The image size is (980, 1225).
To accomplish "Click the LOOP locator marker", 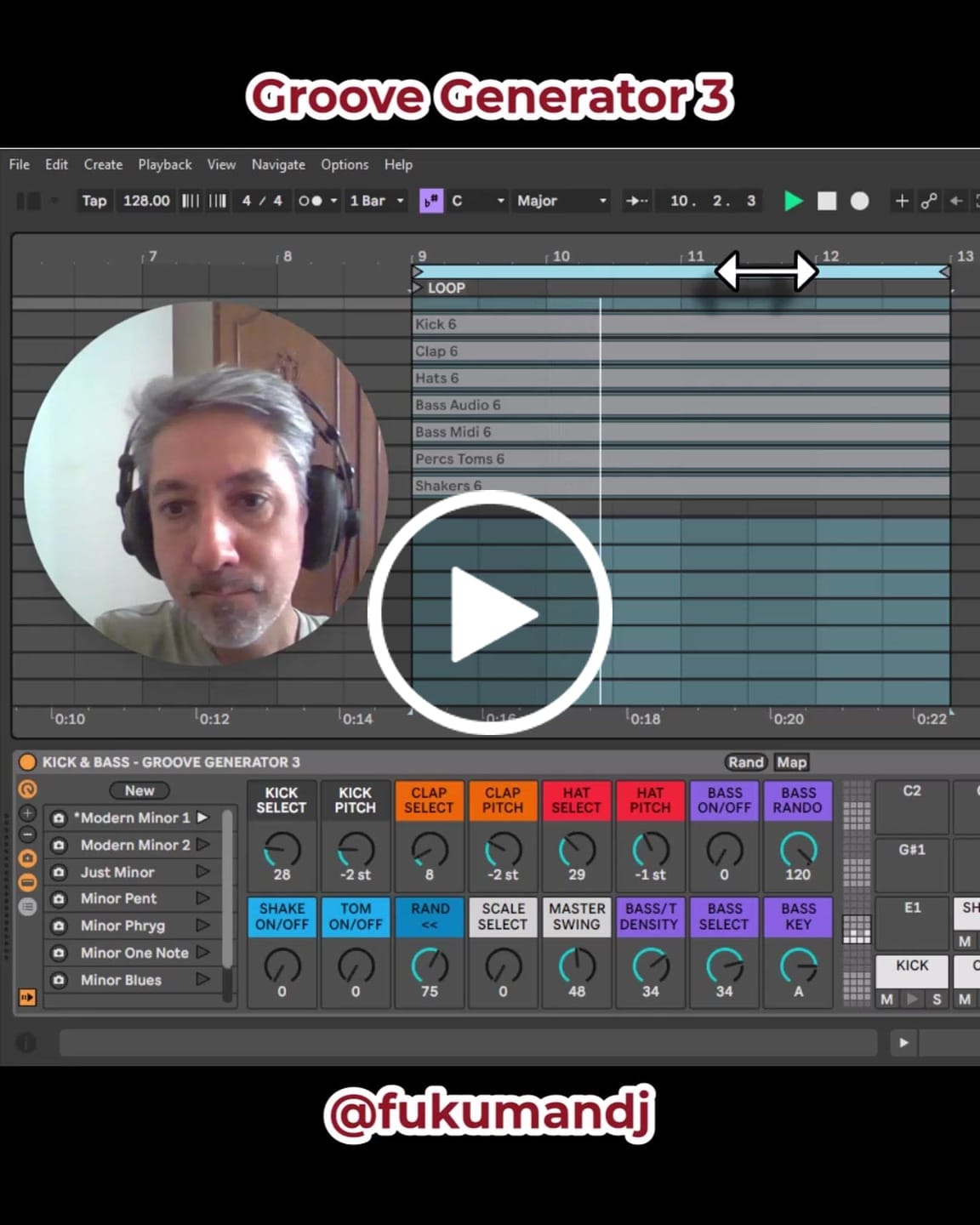I will (x=439, y=288).
